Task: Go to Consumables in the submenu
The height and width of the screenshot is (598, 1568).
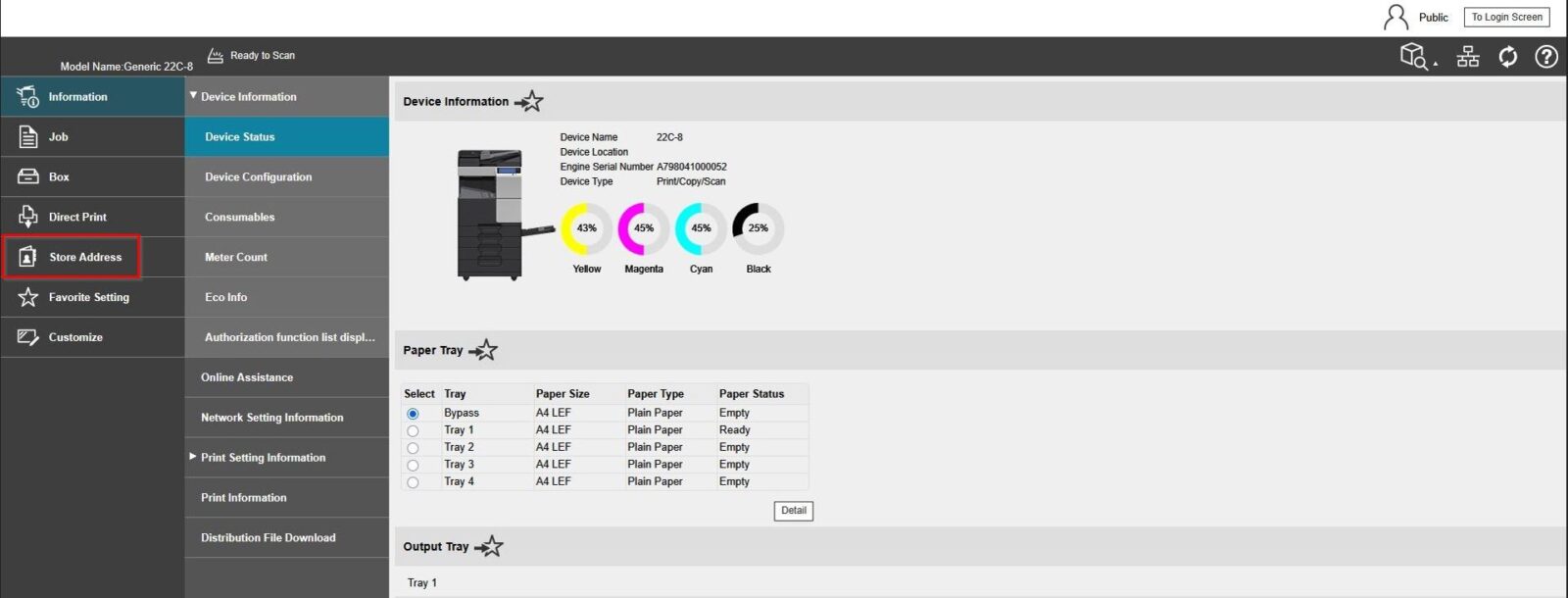Action: point(239,217)
